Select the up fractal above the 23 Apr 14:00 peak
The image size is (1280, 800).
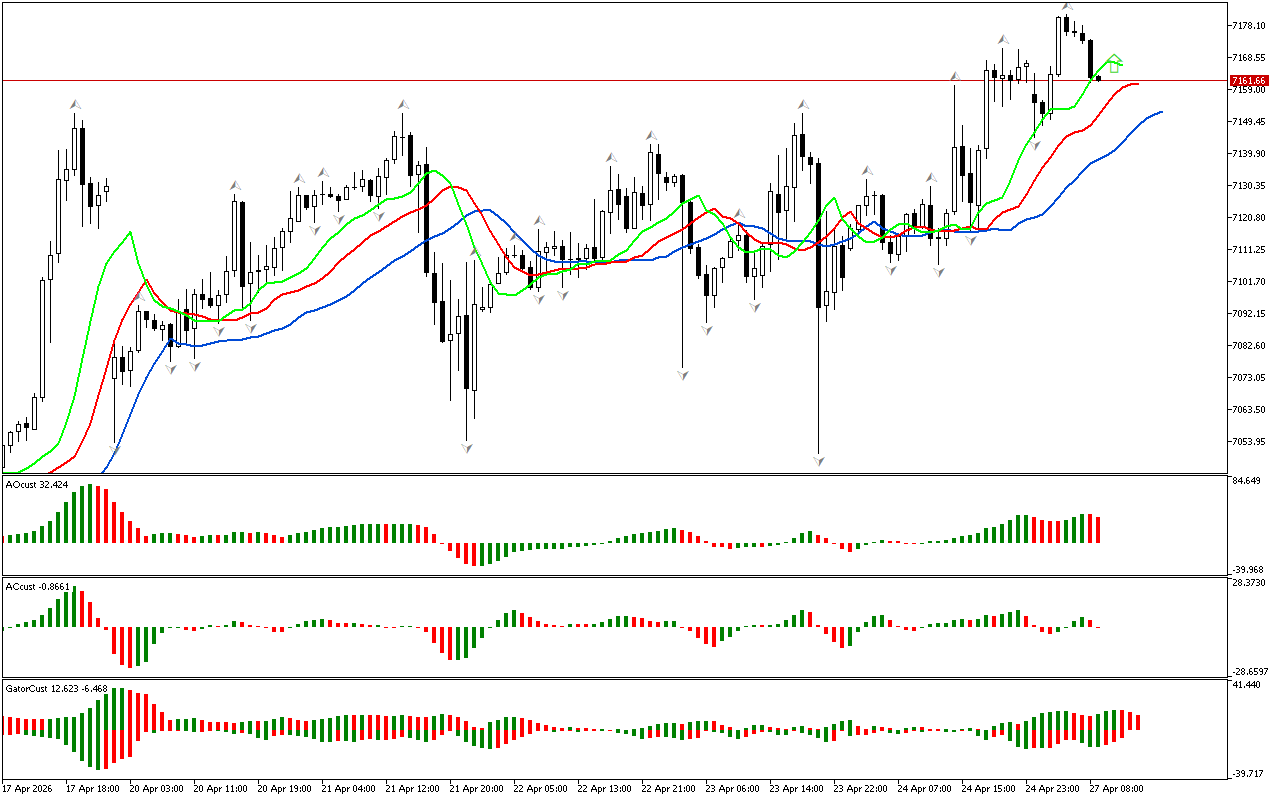point(803,103)
